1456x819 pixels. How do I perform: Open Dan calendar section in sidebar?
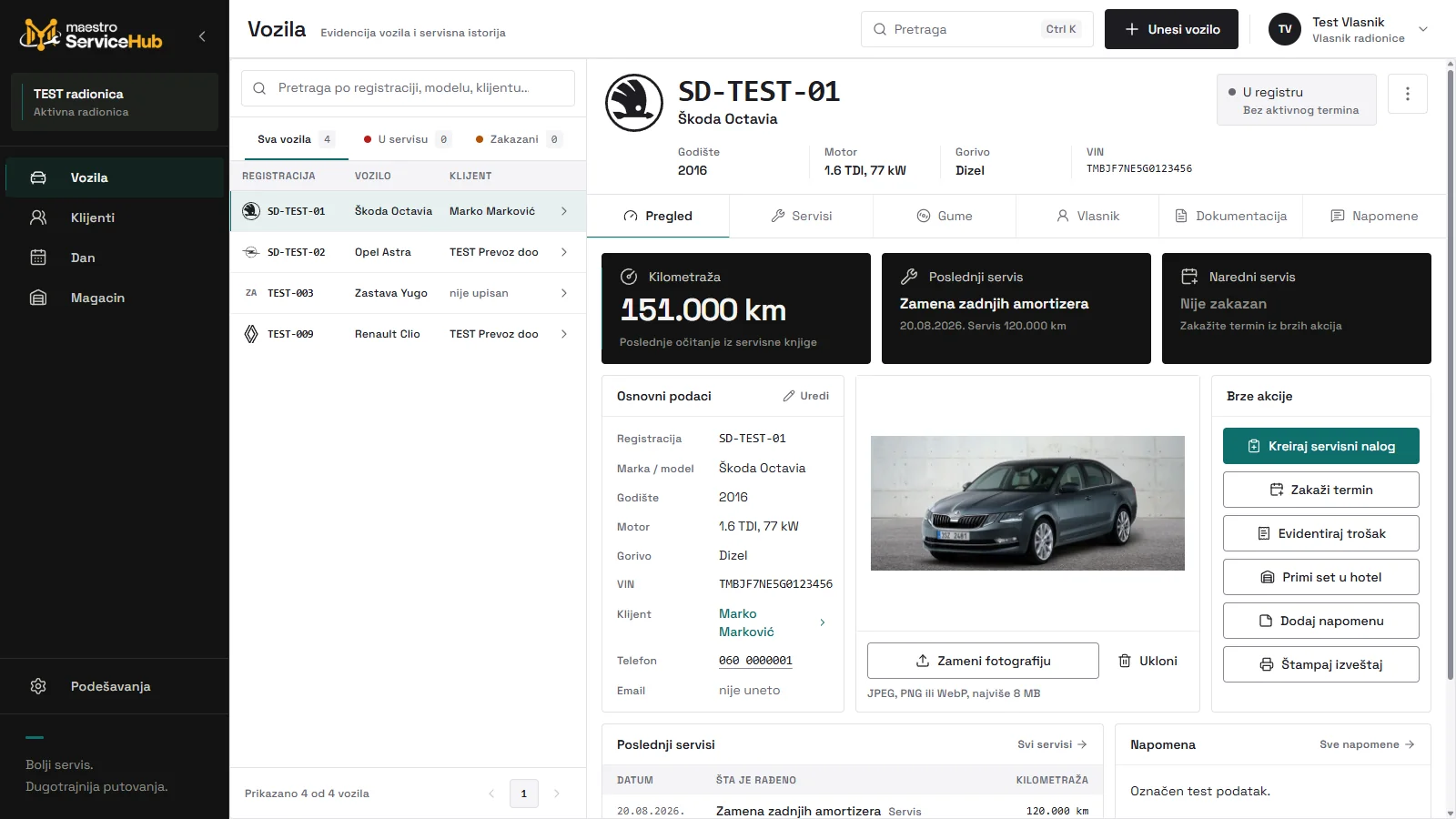coord(115,258)
